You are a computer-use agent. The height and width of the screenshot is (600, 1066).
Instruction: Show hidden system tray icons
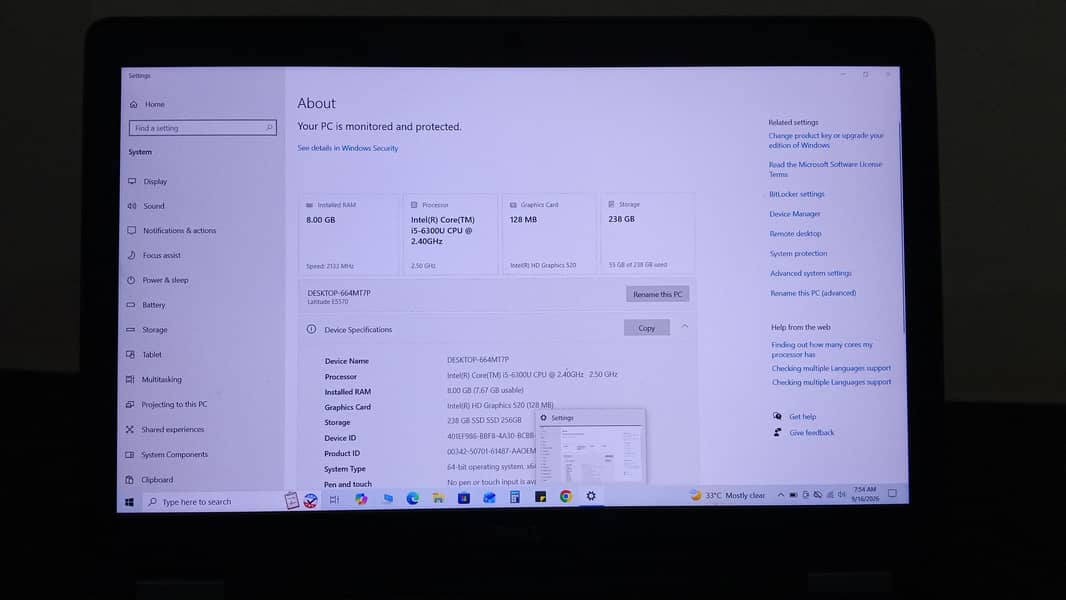[780, 495]
